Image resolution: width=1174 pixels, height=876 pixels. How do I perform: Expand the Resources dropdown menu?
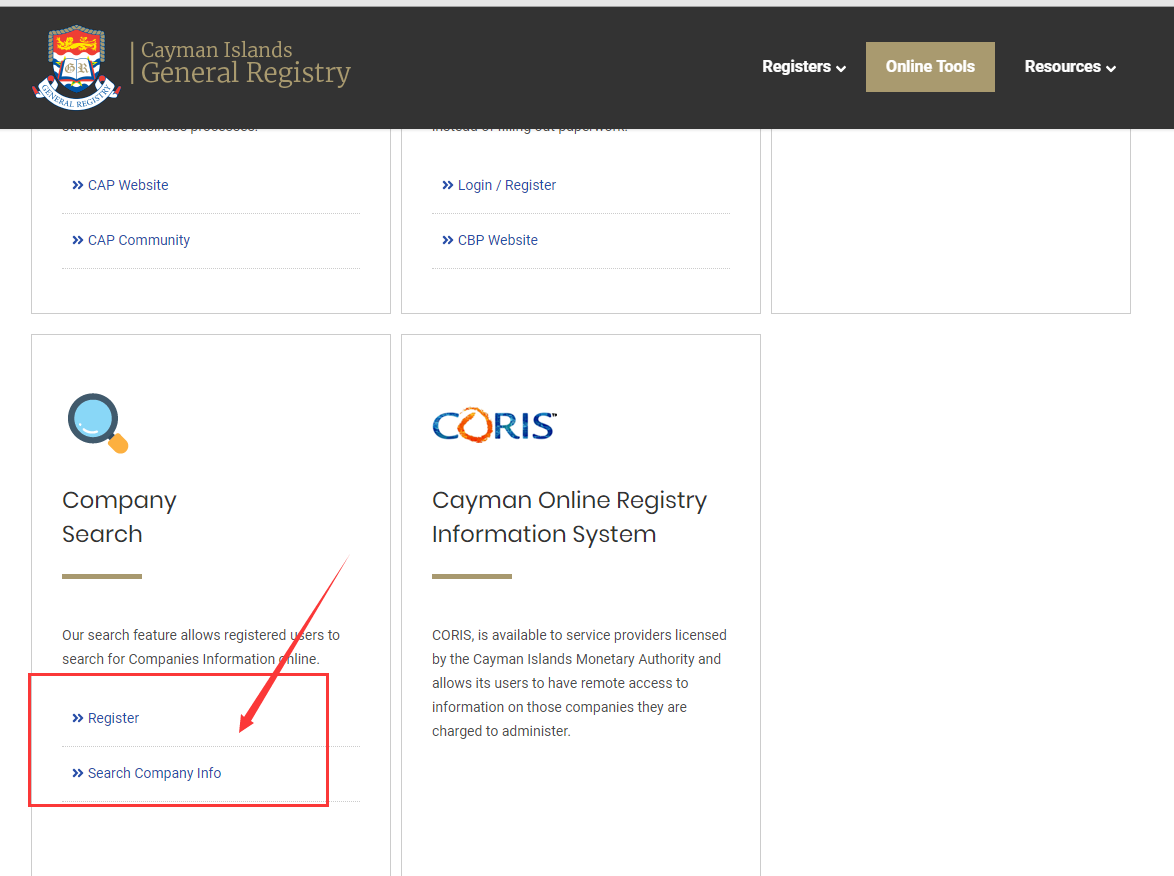click(x=1070, y=67)
